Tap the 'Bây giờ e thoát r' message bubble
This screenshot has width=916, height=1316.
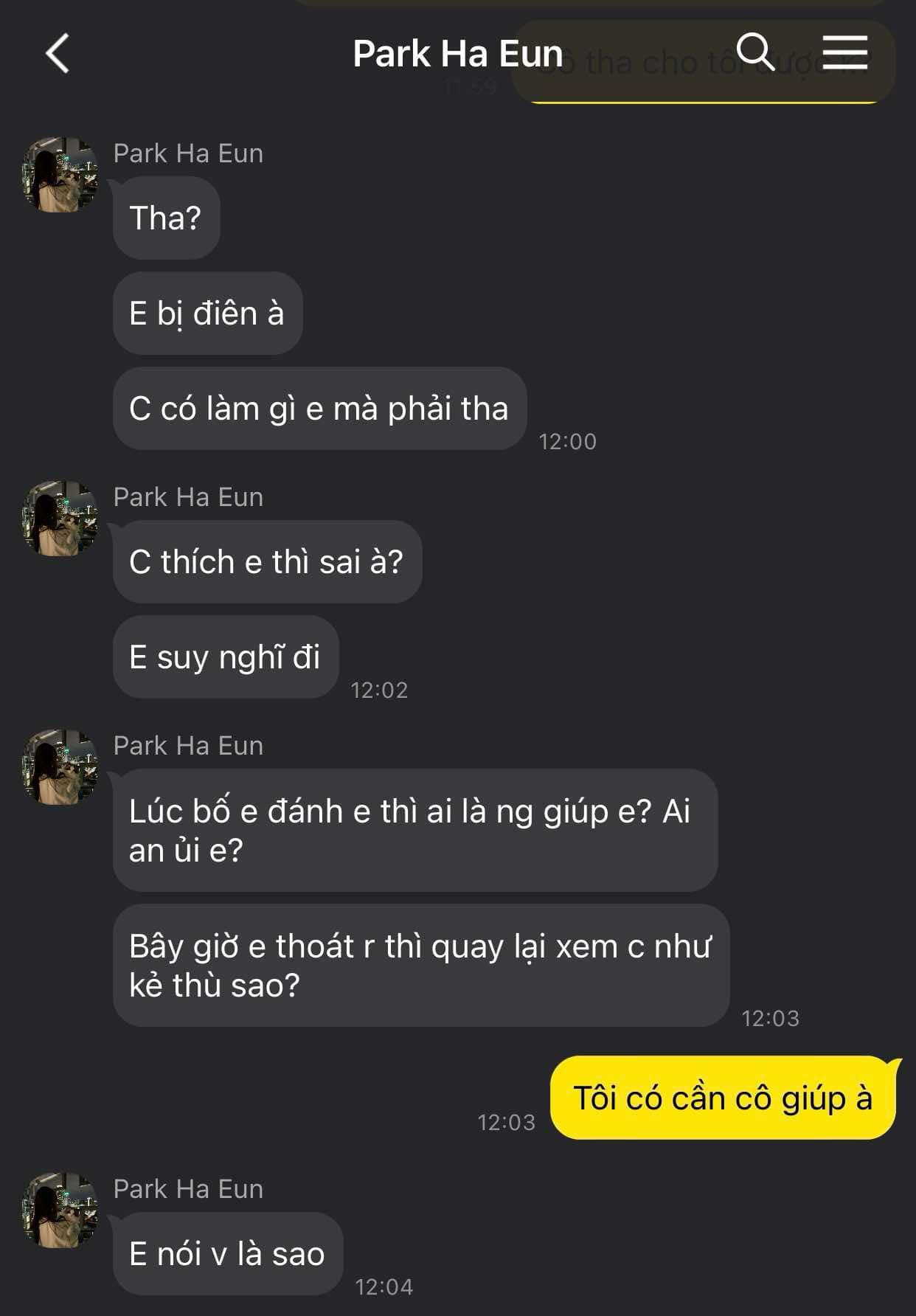(x=421, y=966)
